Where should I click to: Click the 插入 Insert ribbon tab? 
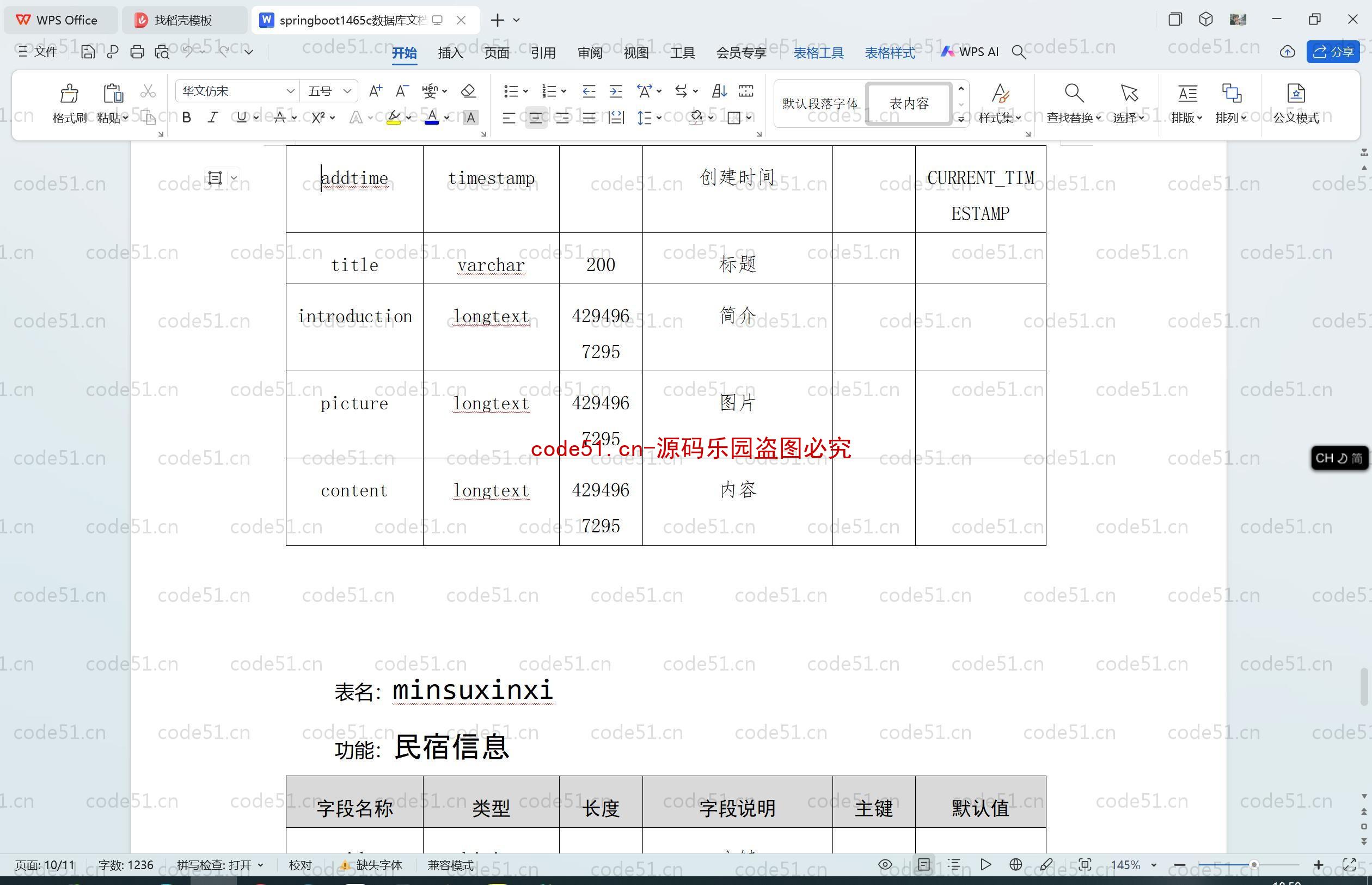(x=450, y=52)
